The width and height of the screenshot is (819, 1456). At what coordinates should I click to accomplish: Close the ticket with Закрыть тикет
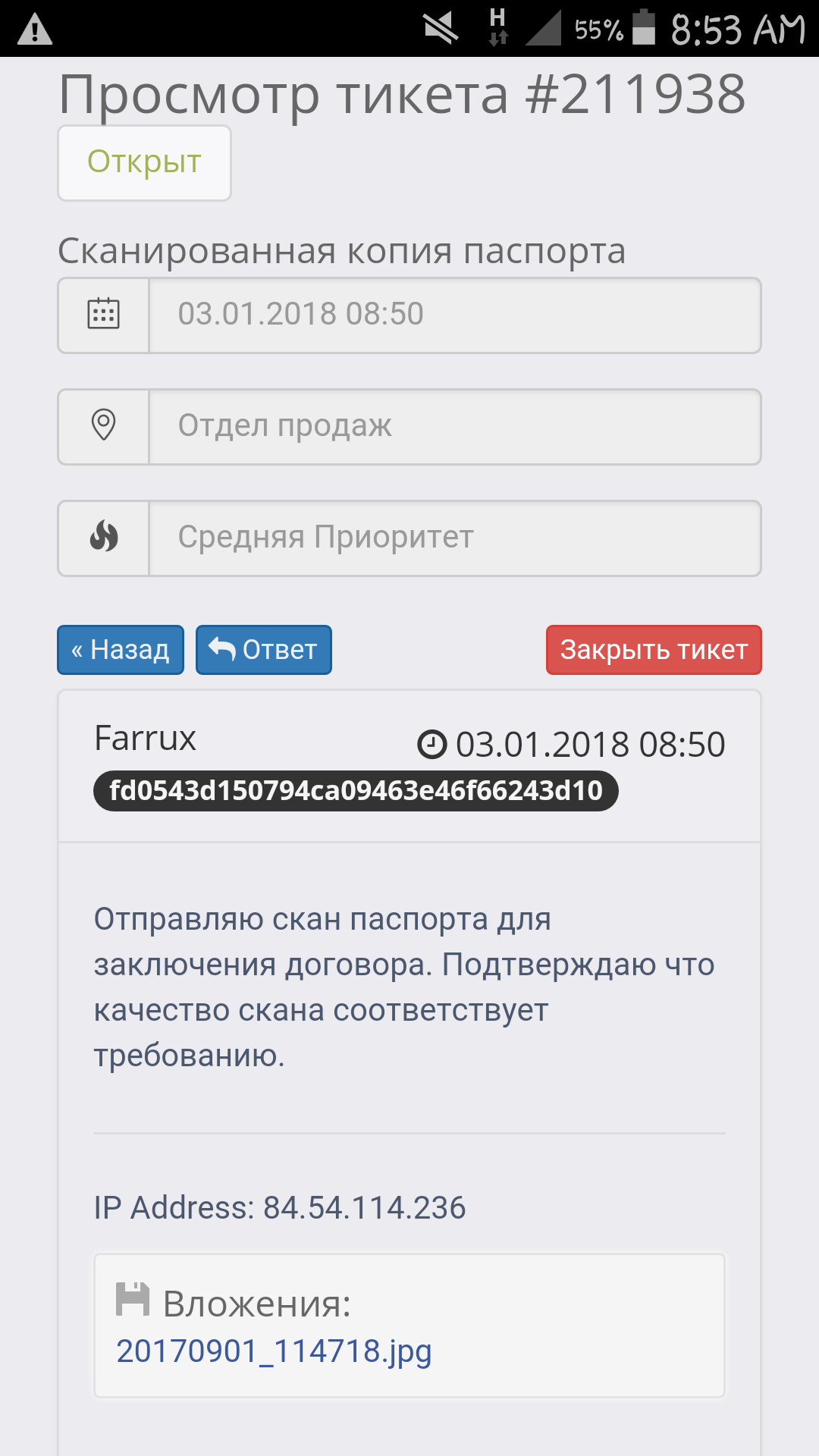tap(654, 650)
